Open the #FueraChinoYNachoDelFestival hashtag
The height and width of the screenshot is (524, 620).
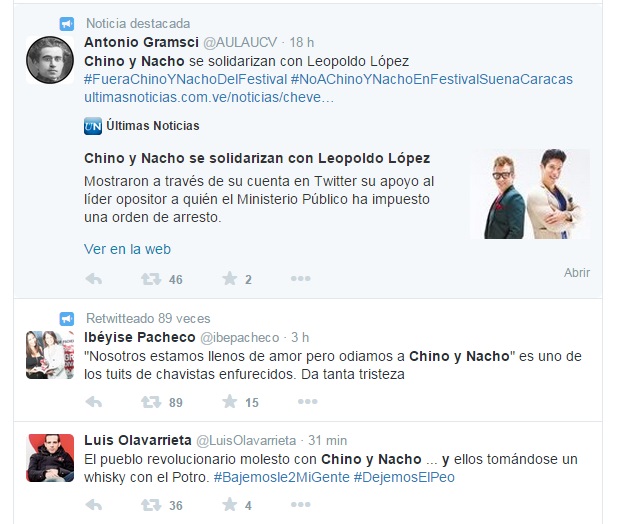185,79
